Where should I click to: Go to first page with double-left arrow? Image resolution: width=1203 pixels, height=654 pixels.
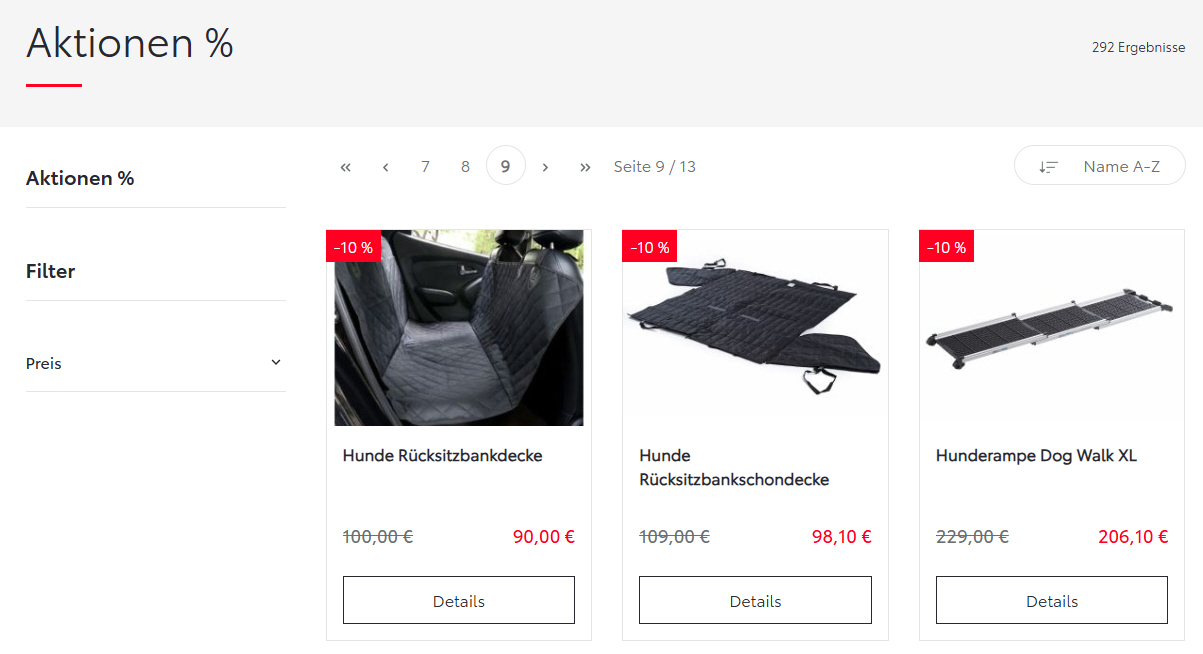pos(346,167)
